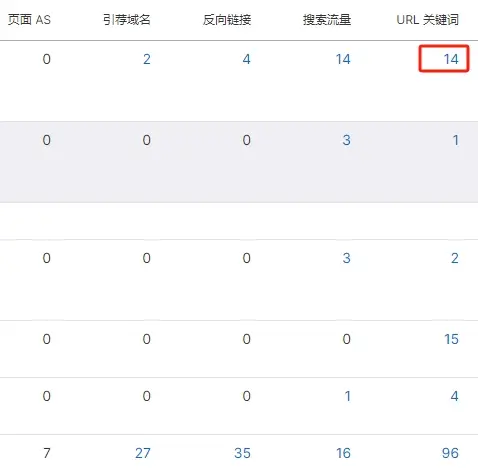Image resolution: width=478 pixels, height=472 pixels.
Task: Open the 搜索流量 value 1 link
Action: coord(347,396)
